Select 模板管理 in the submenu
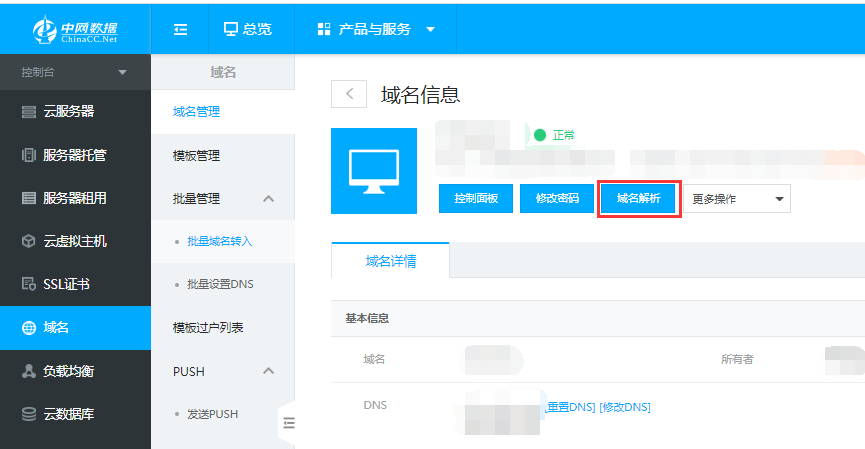 (196, 156)
